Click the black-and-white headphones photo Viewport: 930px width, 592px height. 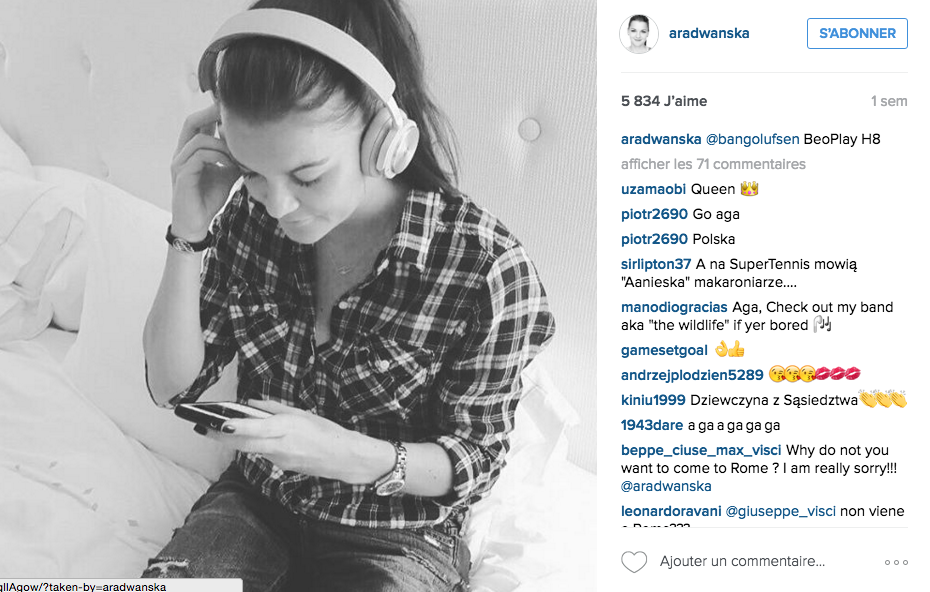(x=298, y=296)
